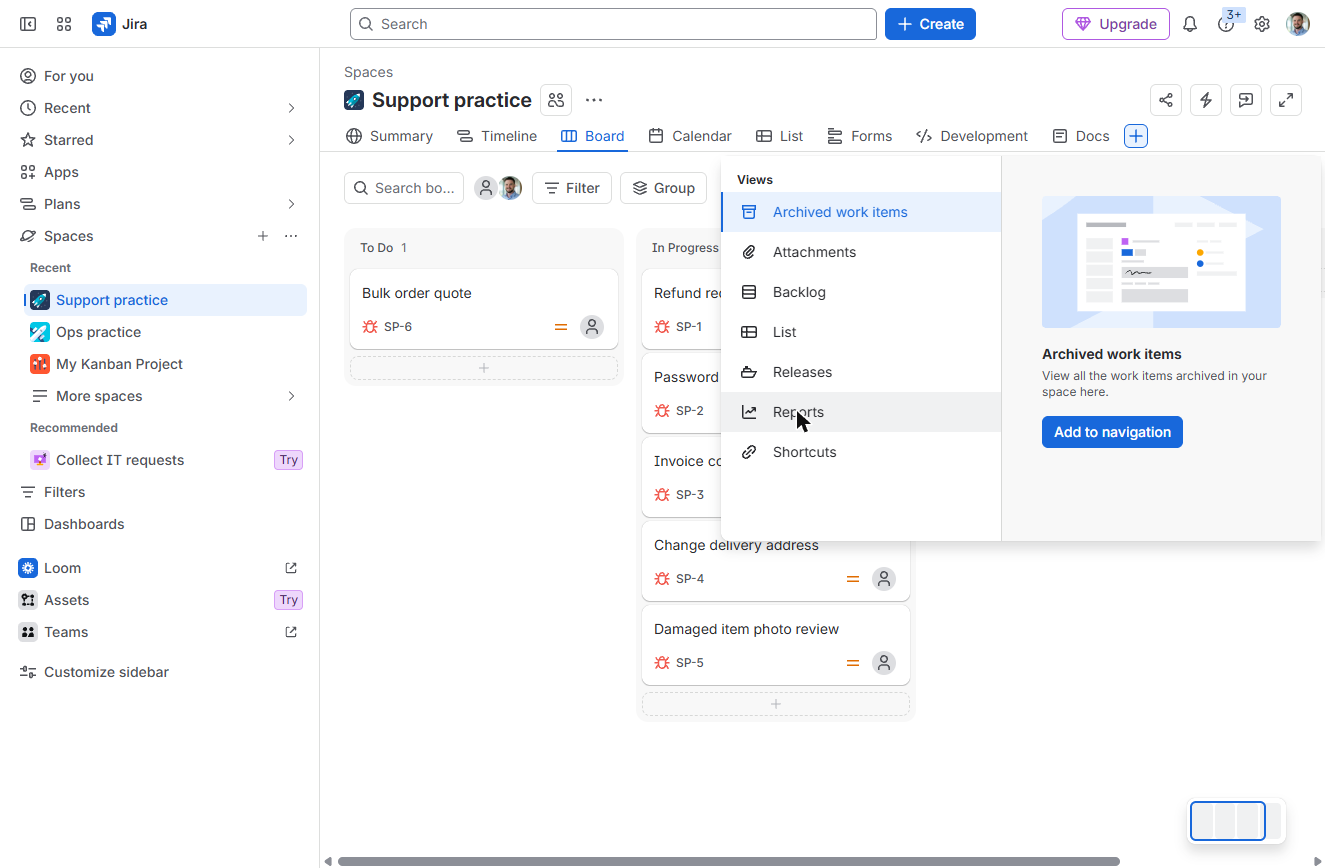Screen dimensions: 1325x868
Task: Click the give feedback icon
Action: click(x=1246, y=100)
